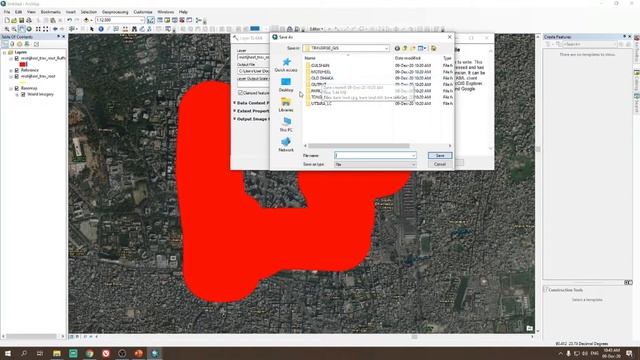Click the Full Extent globe icon
Image resolution: width=640 pixels, height=360 pixels.
point(29,29)
